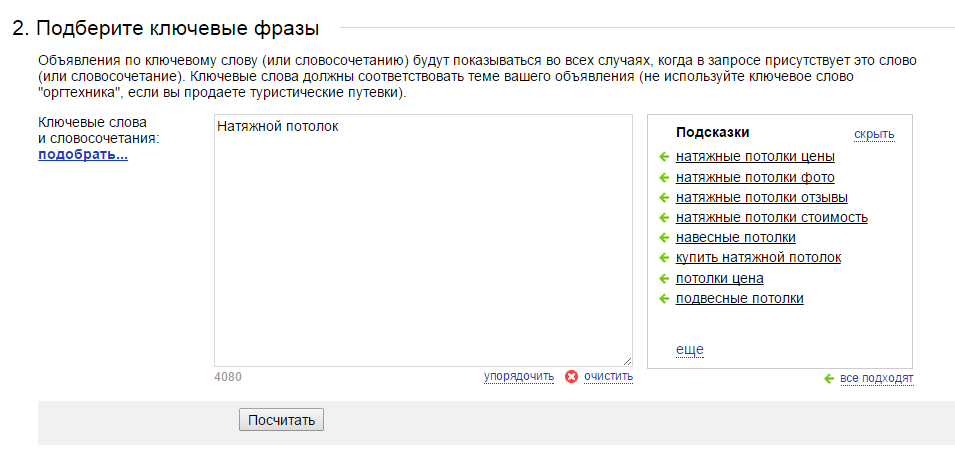Sort keywords using 'упорядочить' link
The width and height of the screenshot is (955, 466).
click(519, 376)
